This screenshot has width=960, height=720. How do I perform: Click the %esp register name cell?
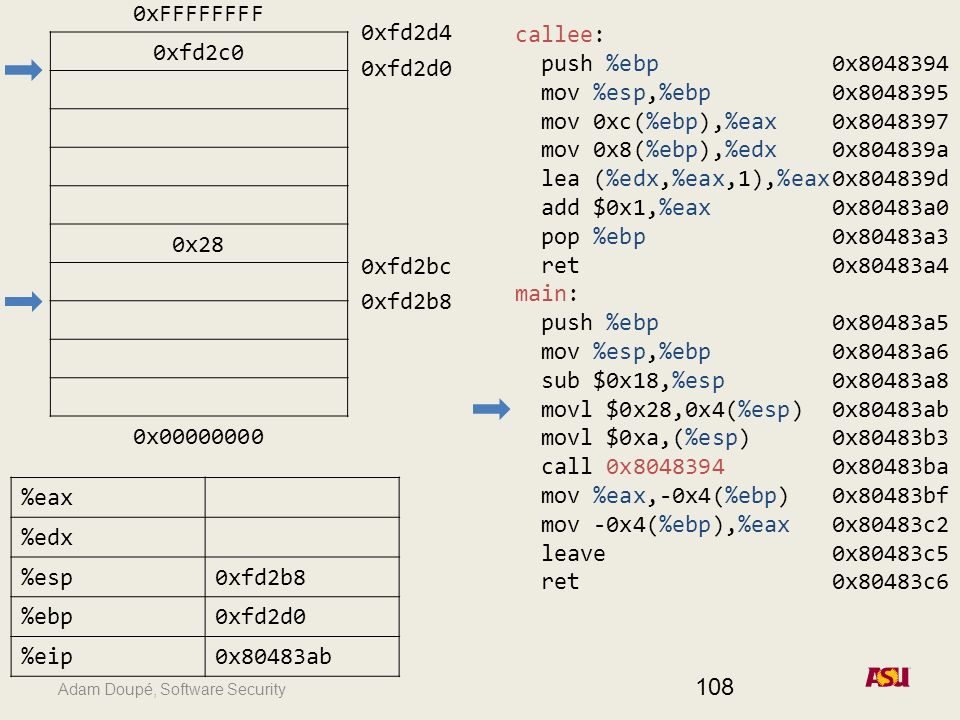[108, 577]
